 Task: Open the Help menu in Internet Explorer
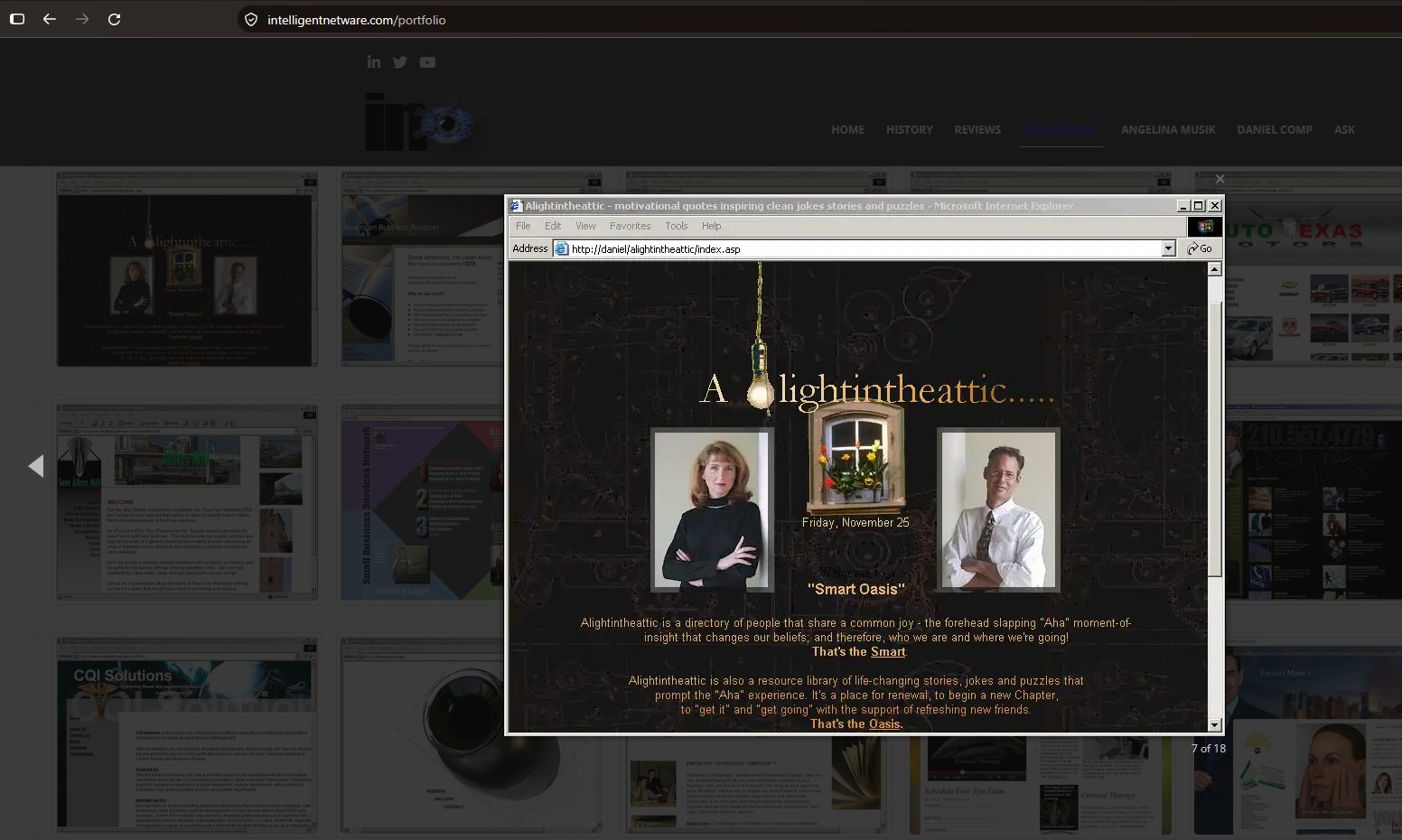[712, 226]
